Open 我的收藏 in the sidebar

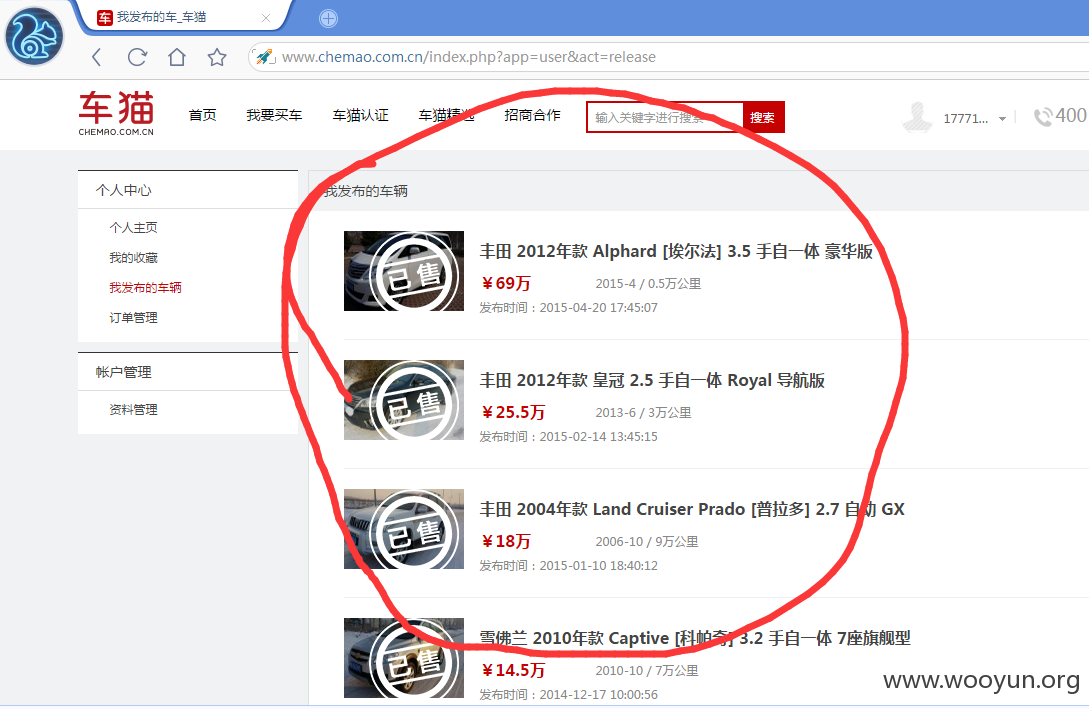(133, 258)
